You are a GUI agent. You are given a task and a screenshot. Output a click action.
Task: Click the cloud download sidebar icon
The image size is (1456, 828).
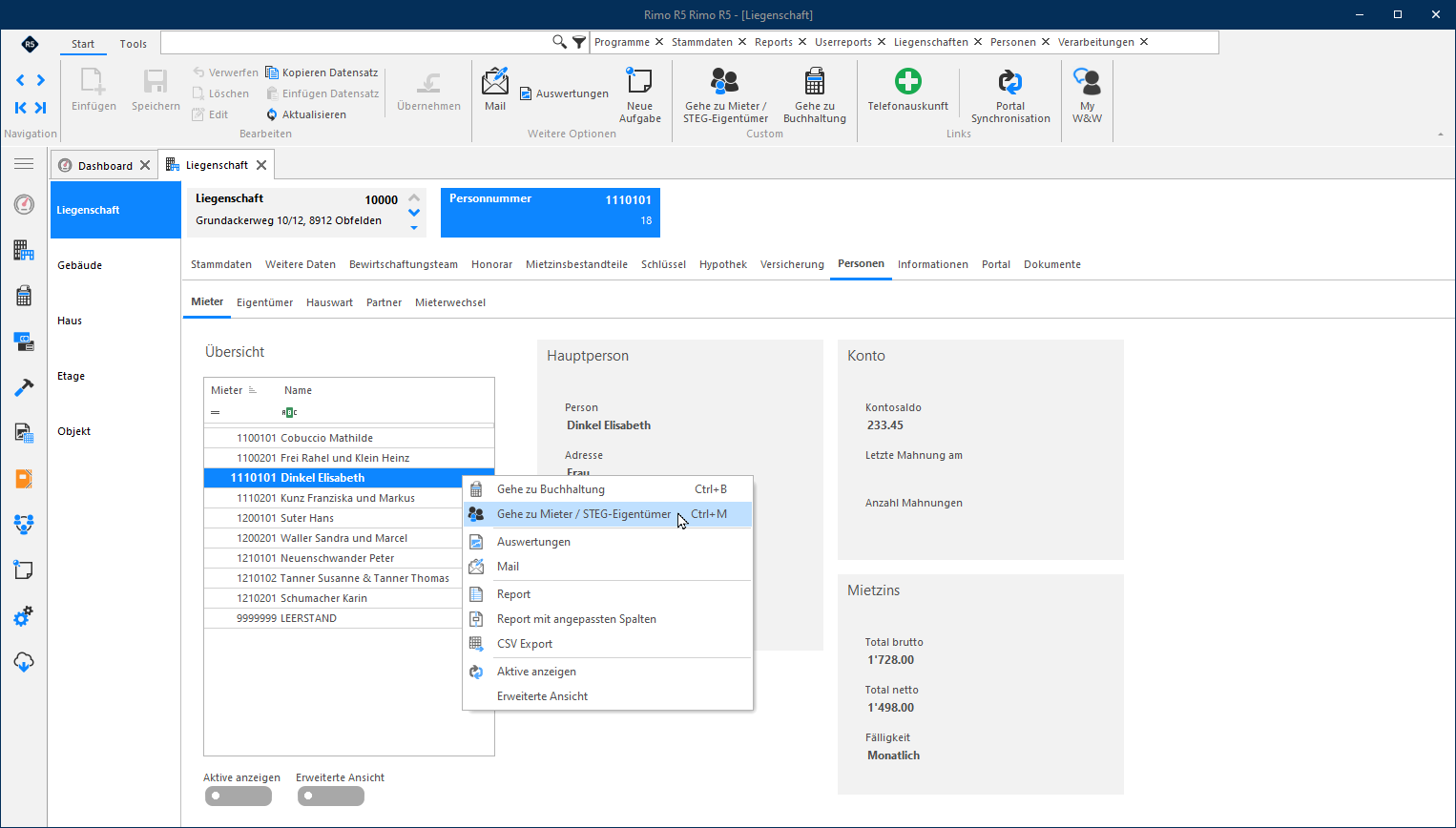click(24, 662)
